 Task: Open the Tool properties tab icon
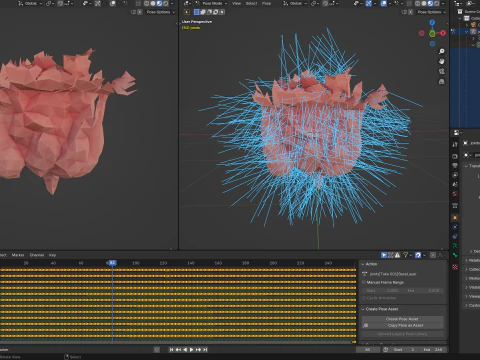pos(455,144)
